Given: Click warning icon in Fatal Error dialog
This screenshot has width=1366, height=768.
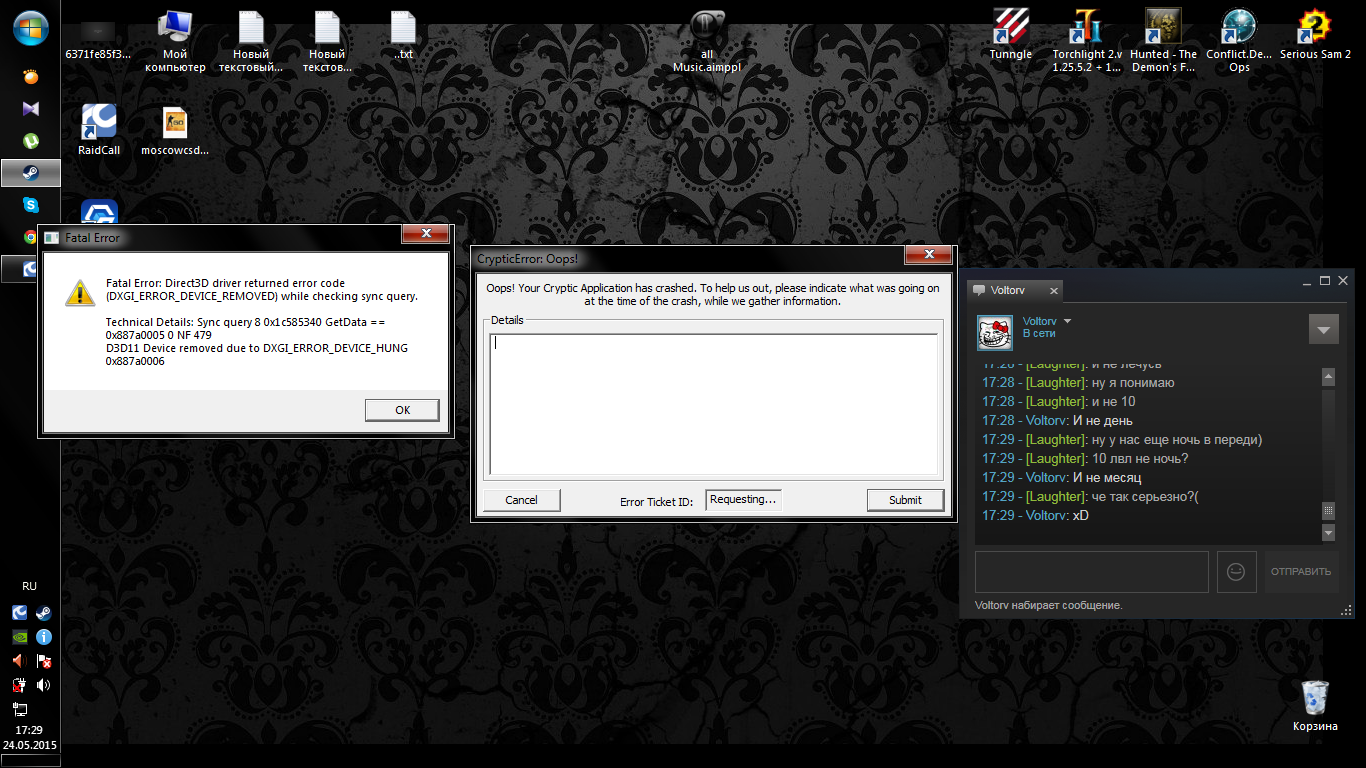Looking at the screenshot, I should tap(79, 293).
